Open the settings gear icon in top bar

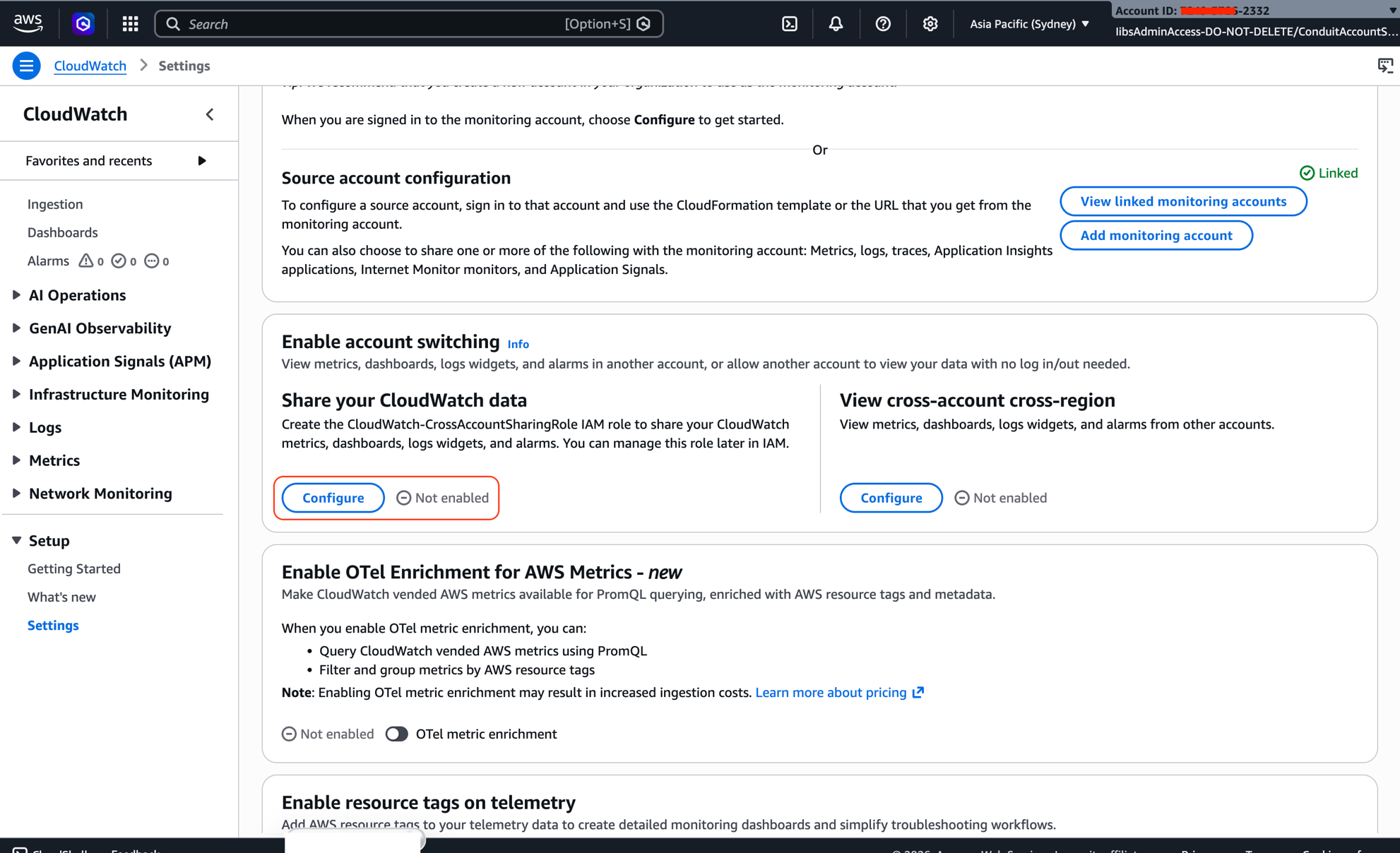click(930, 24)
